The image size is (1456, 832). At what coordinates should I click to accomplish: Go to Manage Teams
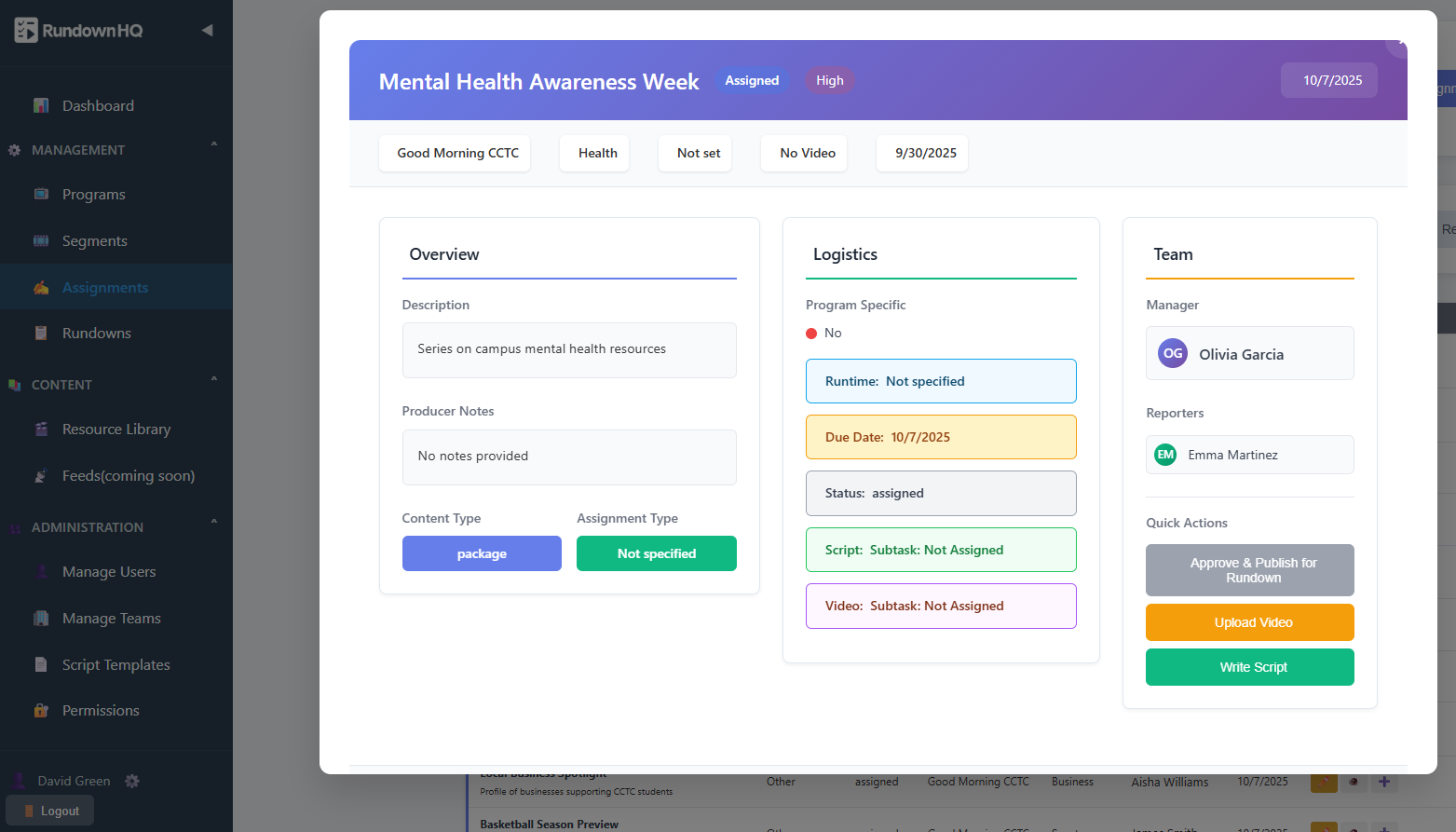pos(111,618)
